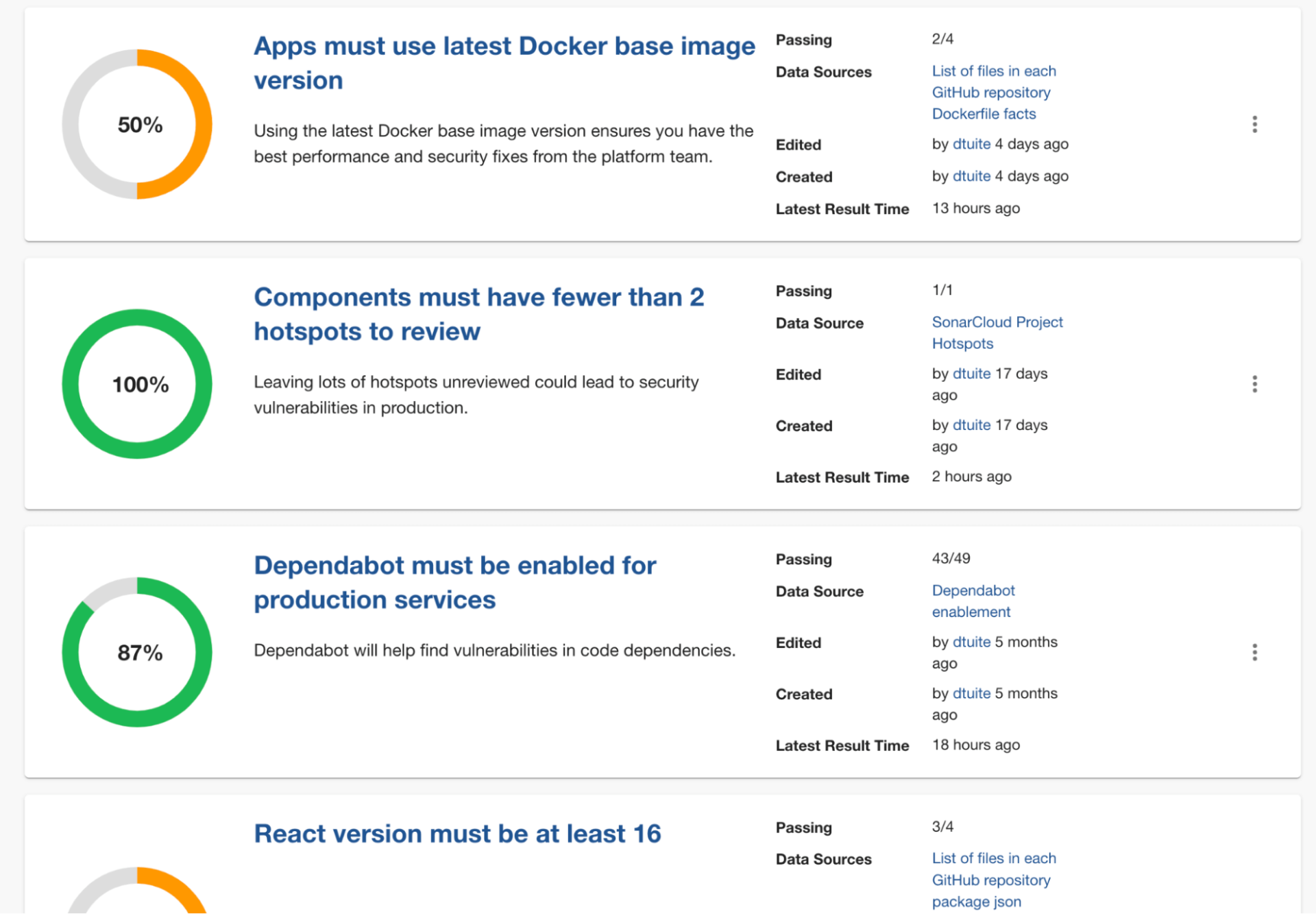Click dtuite in the Docker card's Created row
Image resolution: width=1316 pixels, height=914 pixels.
coord(971,176)
